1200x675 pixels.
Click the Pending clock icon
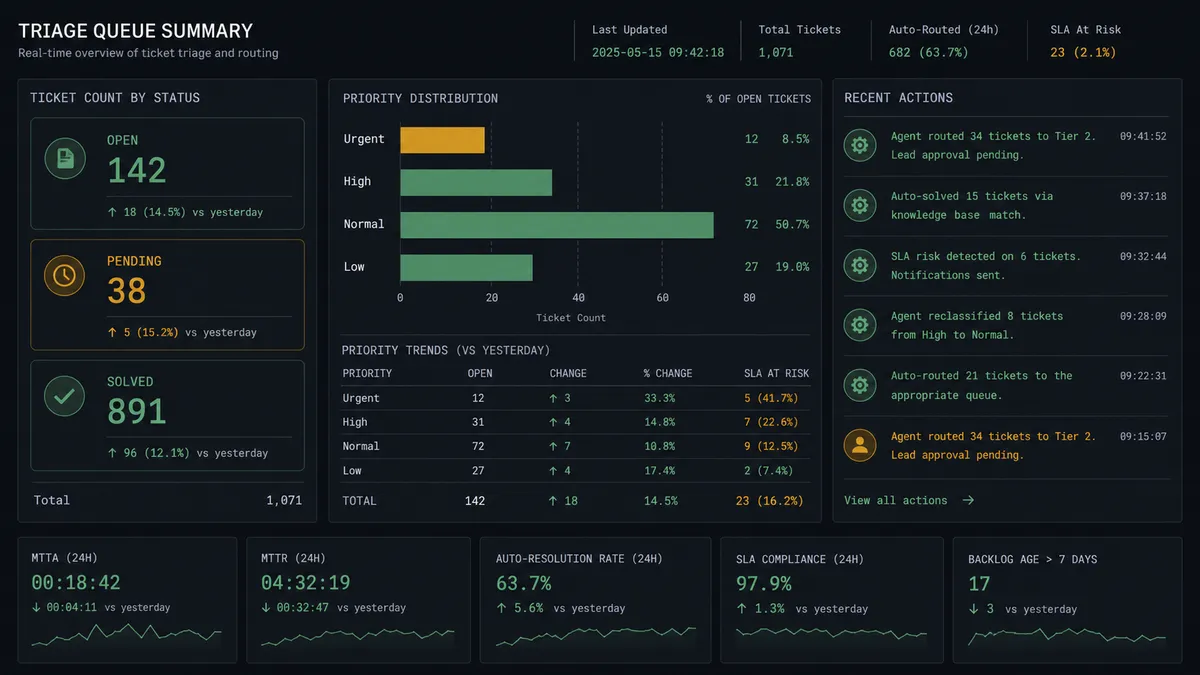point(65,275)
